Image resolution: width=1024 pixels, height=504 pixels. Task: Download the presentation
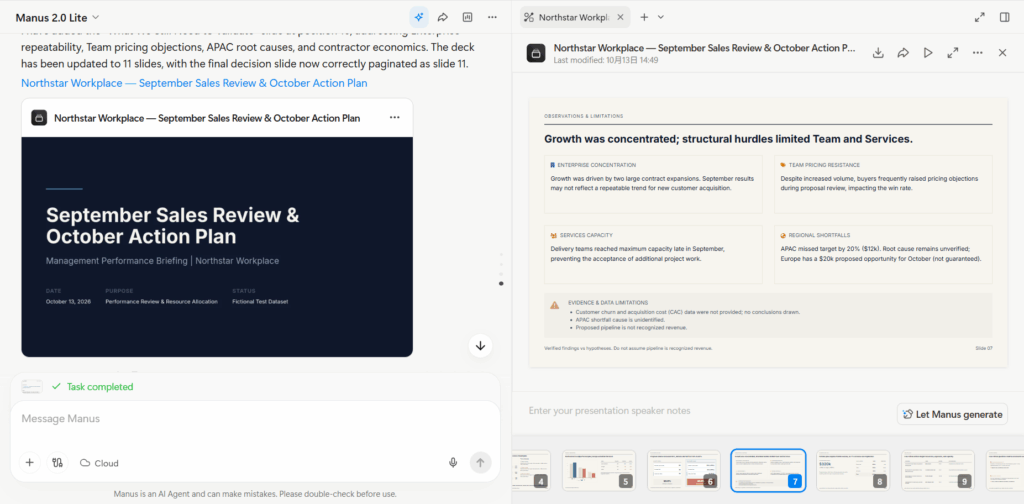coord(878,53)
